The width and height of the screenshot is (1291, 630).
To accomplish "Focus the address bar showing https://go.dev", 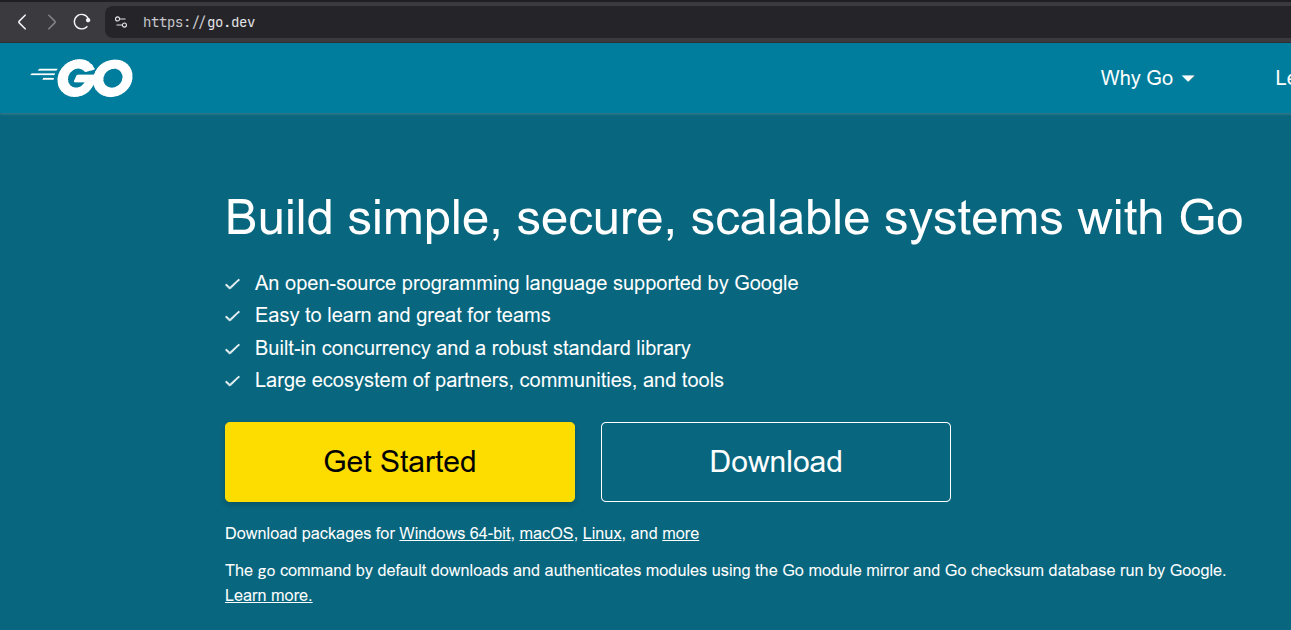I will (x=700, y=22).
